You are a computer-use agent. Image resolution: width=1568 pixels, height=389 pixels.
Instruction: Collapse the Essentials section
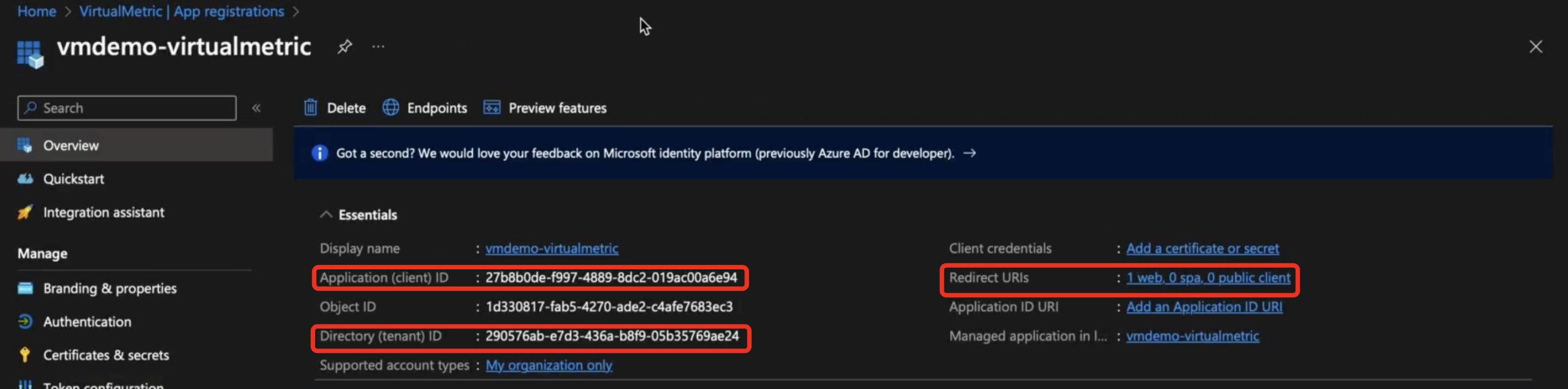point(326,214)
